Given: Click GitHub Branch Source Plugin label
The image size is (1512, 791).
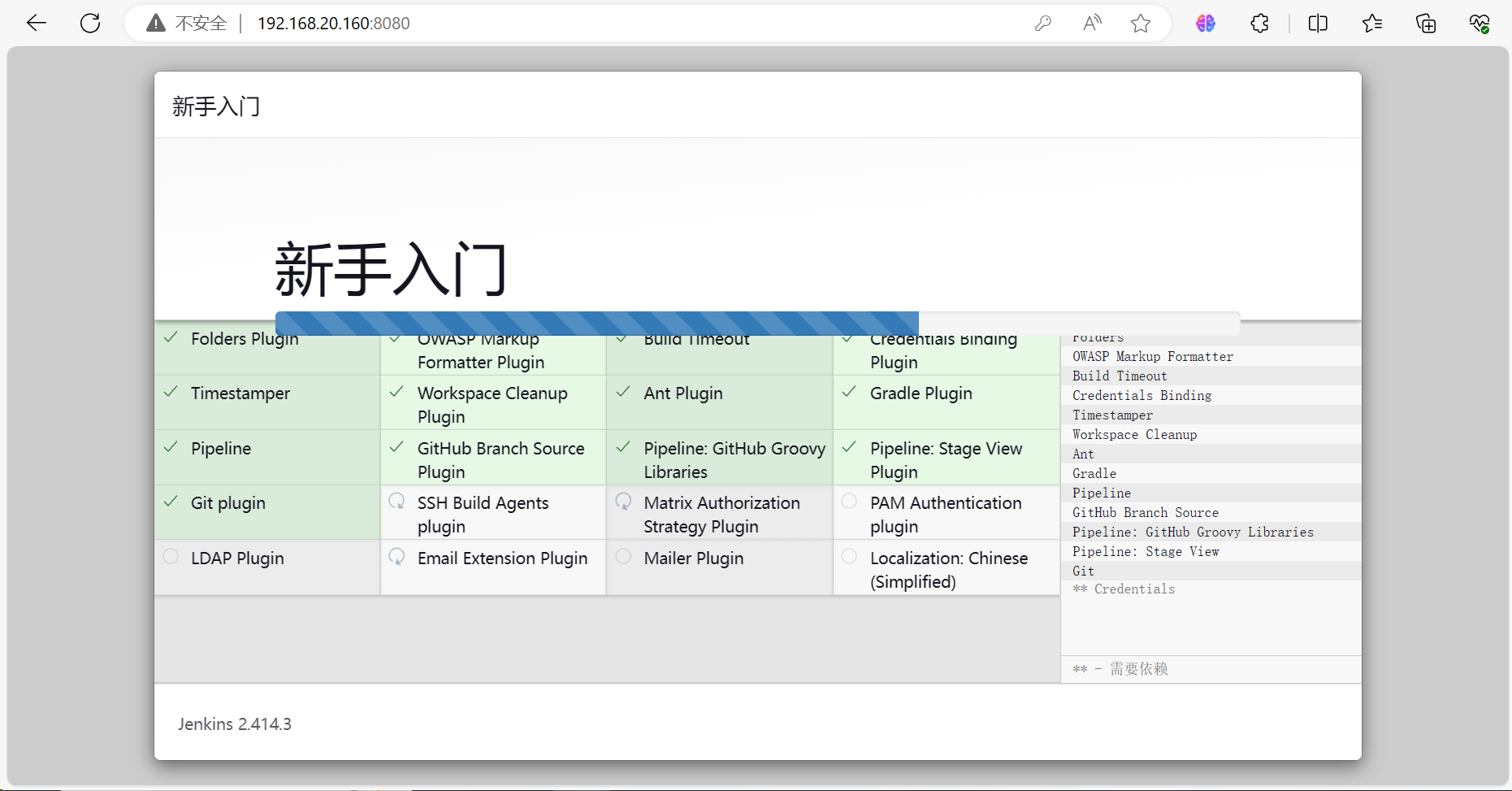Looking at the screenshot, I should click(500, 460).
